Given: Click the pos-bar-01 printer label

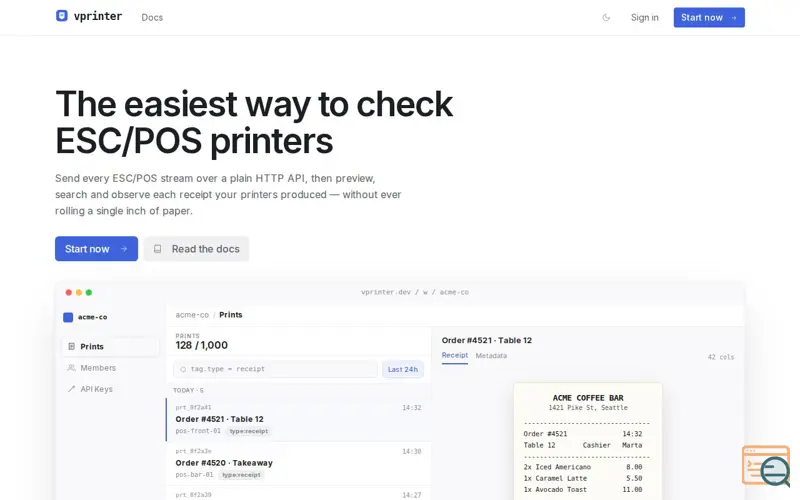Looking at the screenshot, I should pos(194,475).
